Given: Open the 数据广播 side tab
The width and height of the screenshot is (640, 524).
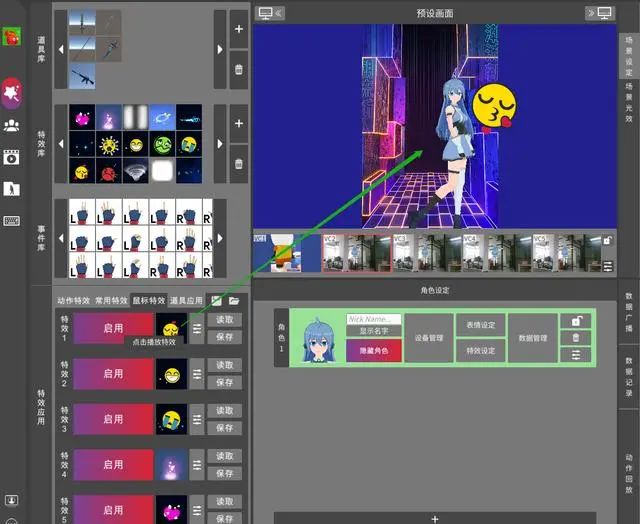Looking at the screenshot, I should pos(629,312).
